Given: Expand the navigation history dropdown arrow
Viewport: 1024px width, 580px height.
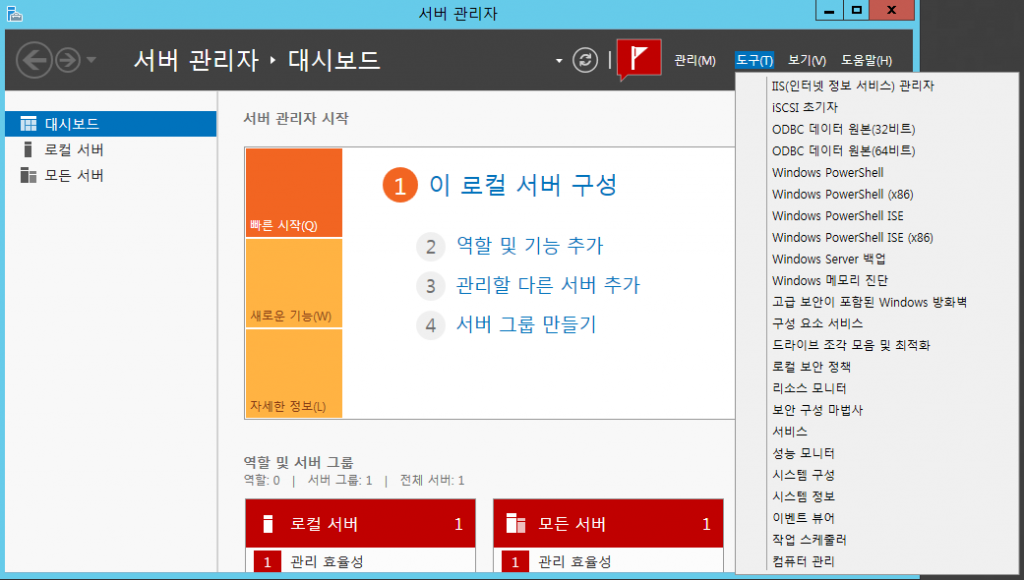Looking at the screenshot, I should coord(92,60).
